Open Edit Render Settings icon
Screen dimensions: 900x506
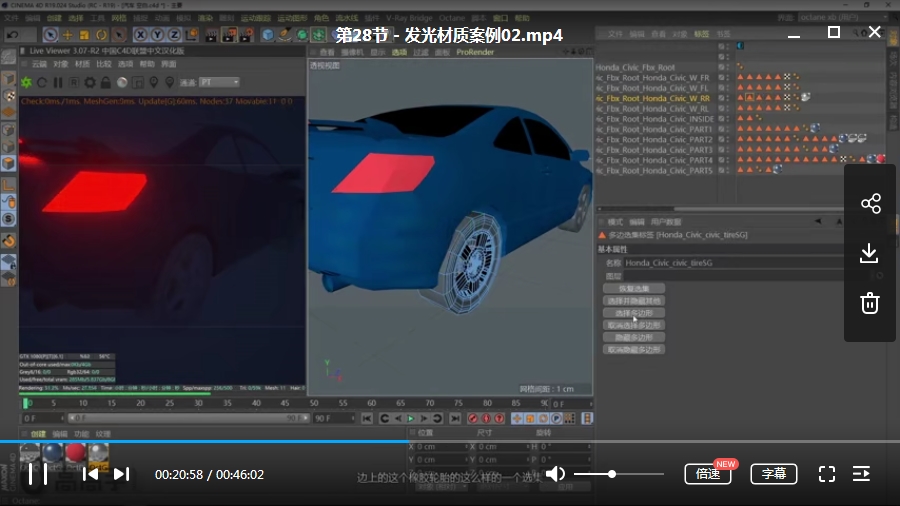coord(247,36)
